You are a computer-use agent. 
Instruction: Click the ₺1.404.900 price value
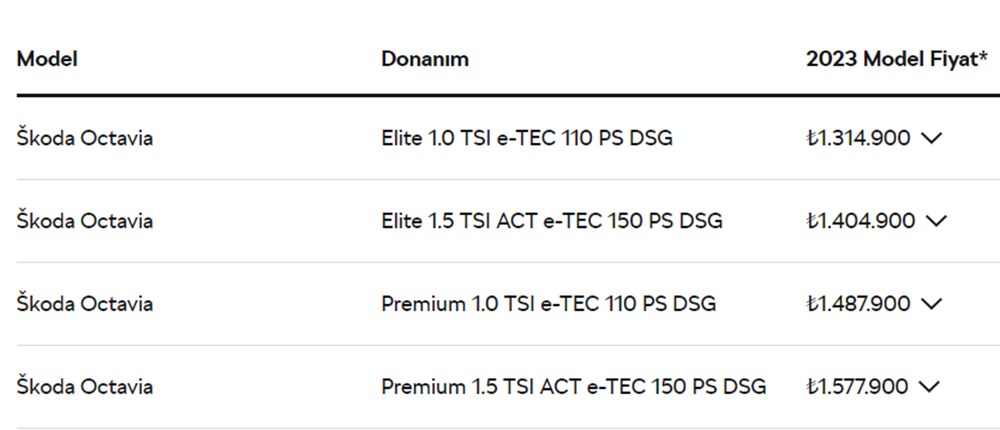[x=860, y=221]
